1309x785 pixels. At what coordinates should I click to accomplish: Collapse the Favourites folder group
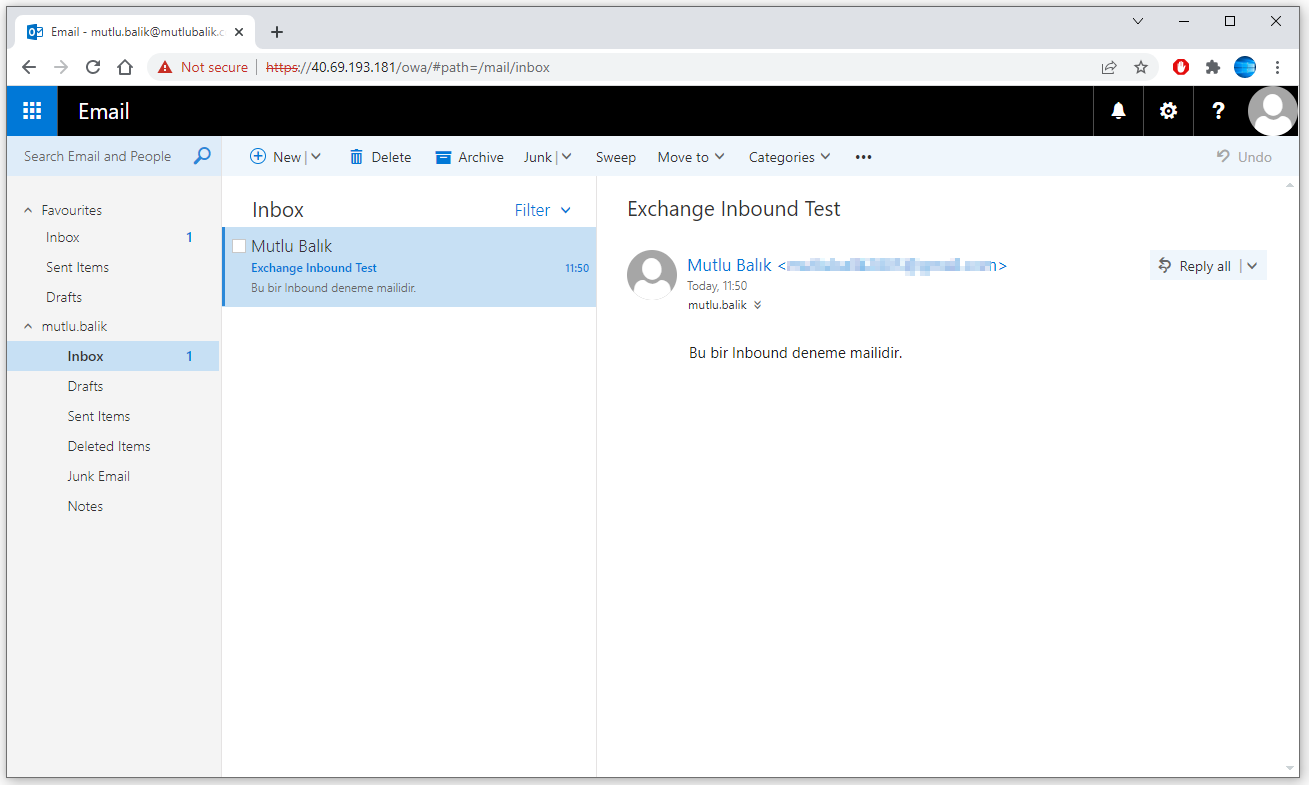coord(28,210)
